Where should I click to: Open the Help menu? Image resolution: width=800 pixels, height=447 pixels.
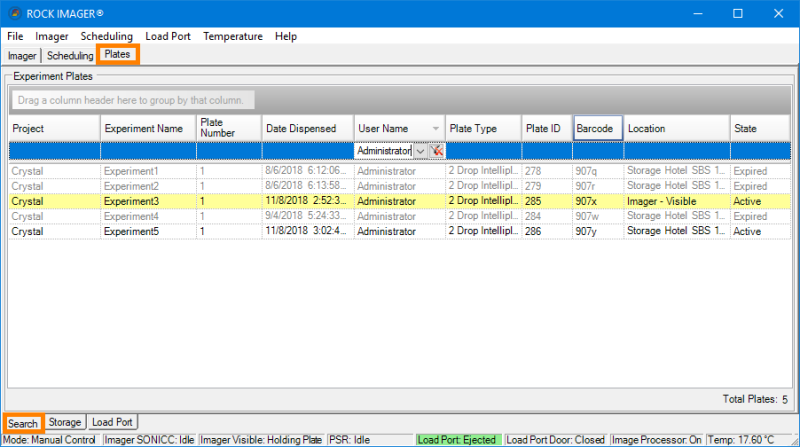(286, 36)
